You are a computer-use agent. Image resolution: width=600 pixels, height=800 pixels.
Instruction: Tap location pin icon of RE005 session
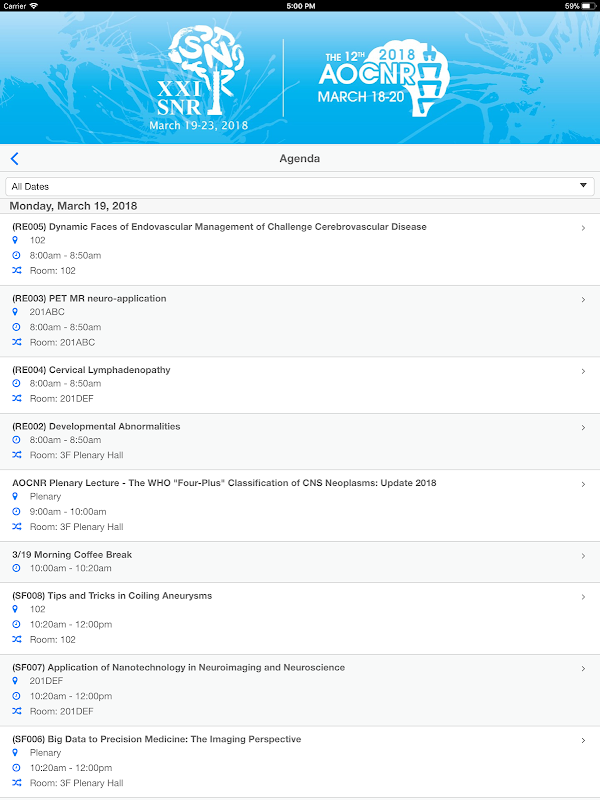point(15,240)
